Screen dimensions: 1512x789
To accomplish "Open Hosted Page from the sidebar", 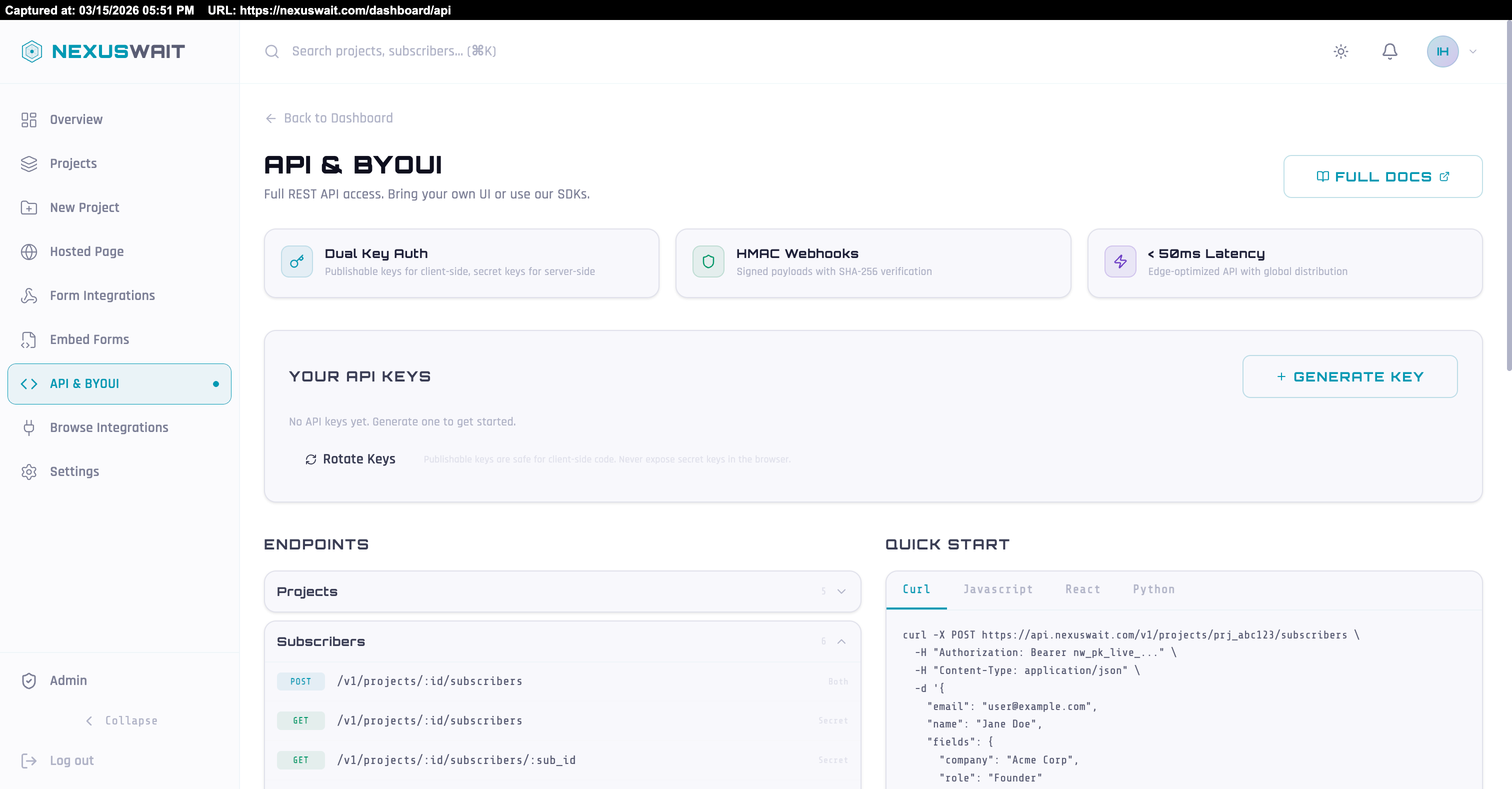I will click(x=87, y=251).
